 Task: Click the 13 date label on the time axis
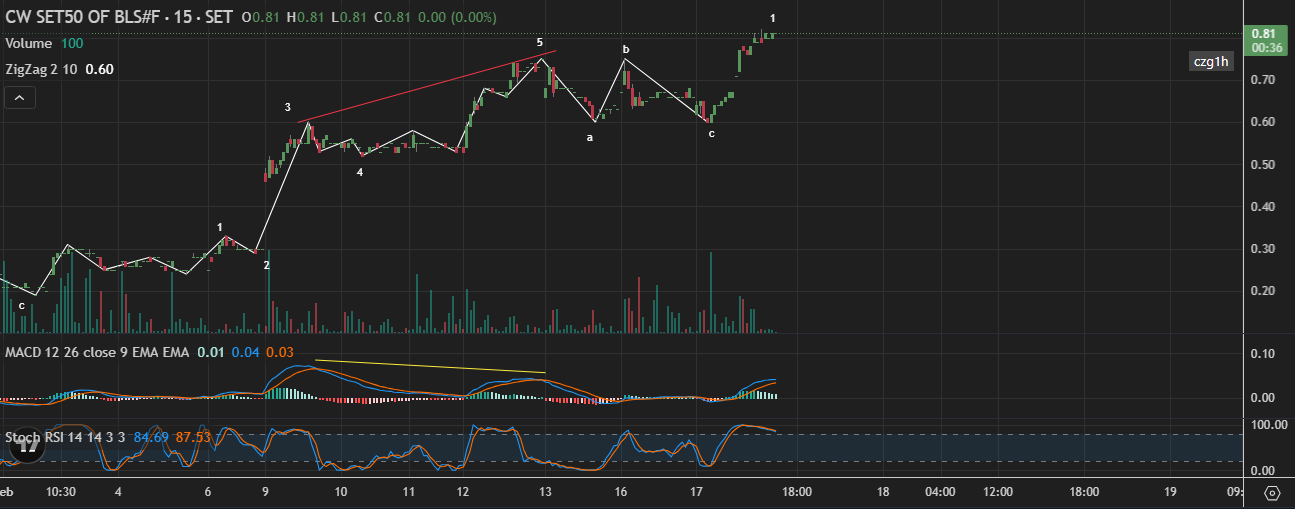click(x=546, y=493)
